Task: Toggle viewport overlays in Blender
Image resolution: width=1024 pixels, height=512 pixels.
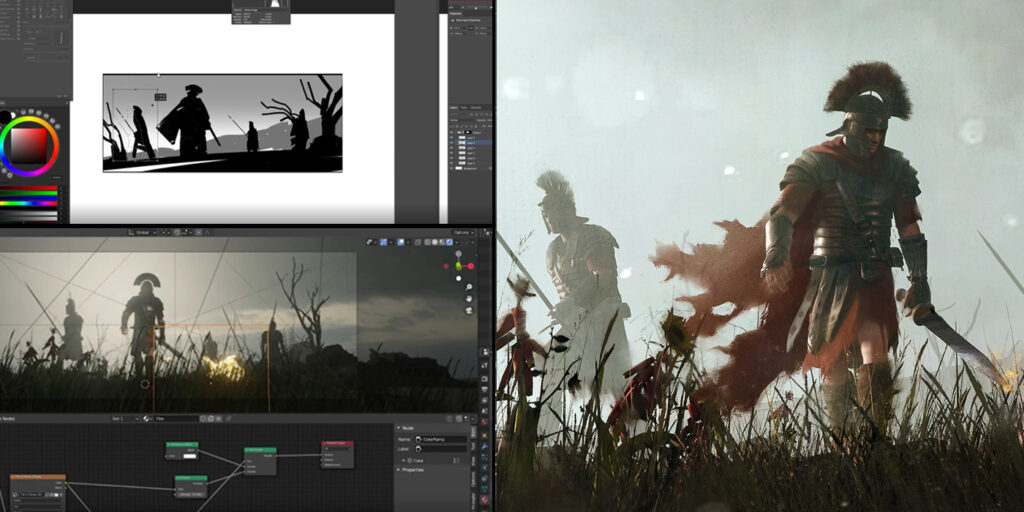Action: (401, 242)
